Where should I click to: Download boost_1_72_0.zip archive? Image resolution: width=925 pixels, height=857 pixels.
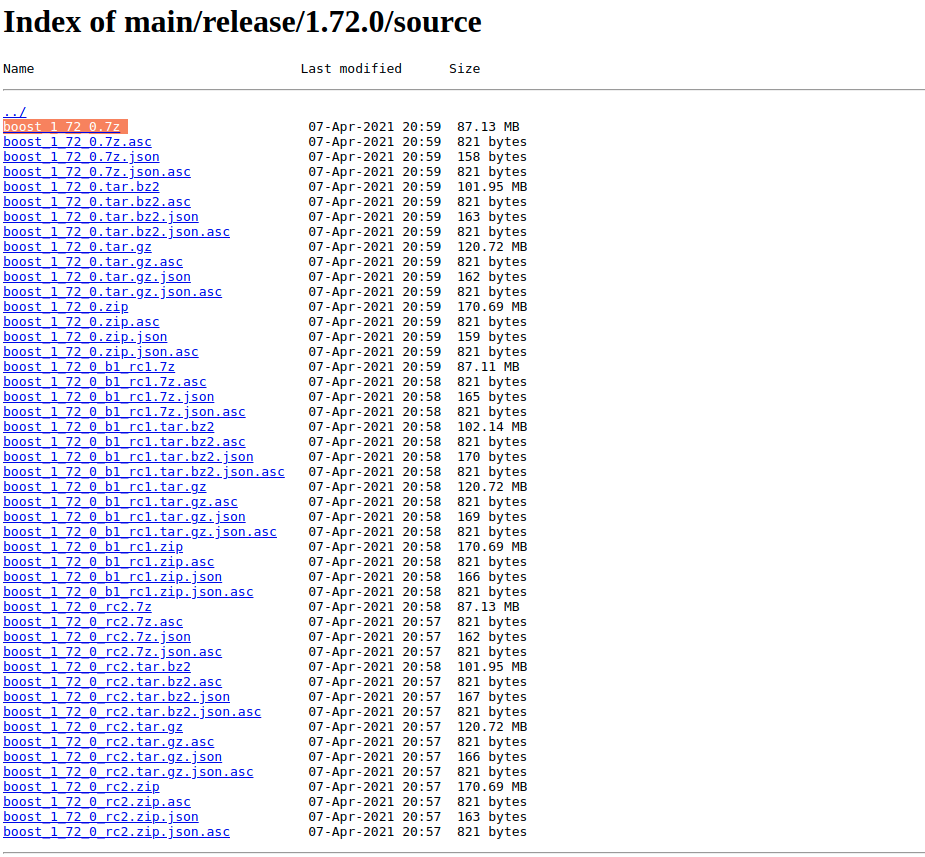click(65, 307)
